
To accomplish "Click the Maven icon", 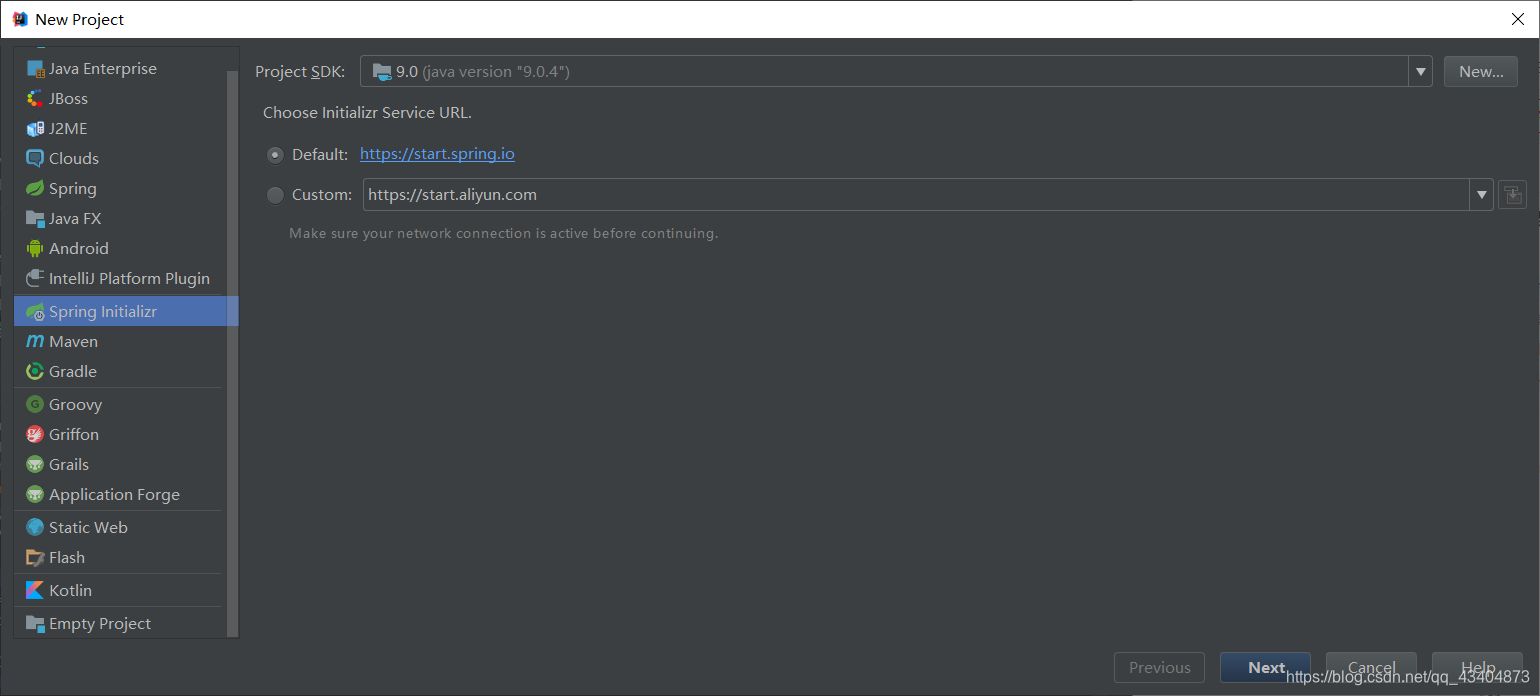I will tap(35, 342).
